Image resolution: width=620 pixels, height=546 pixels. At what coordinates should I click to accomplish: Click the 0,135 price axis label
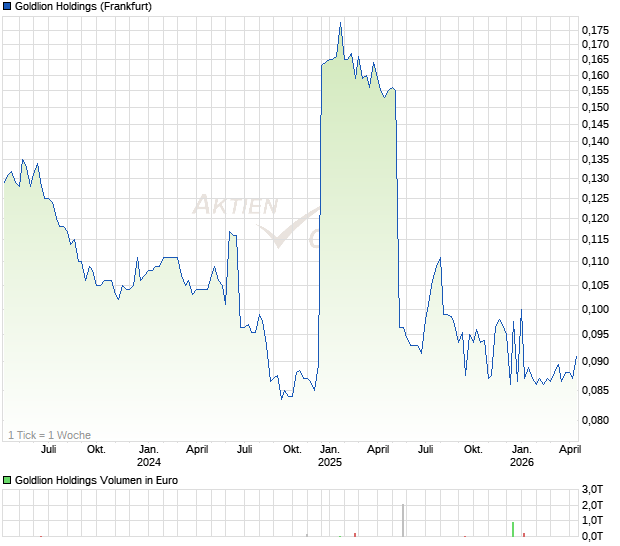coord(595,159)
